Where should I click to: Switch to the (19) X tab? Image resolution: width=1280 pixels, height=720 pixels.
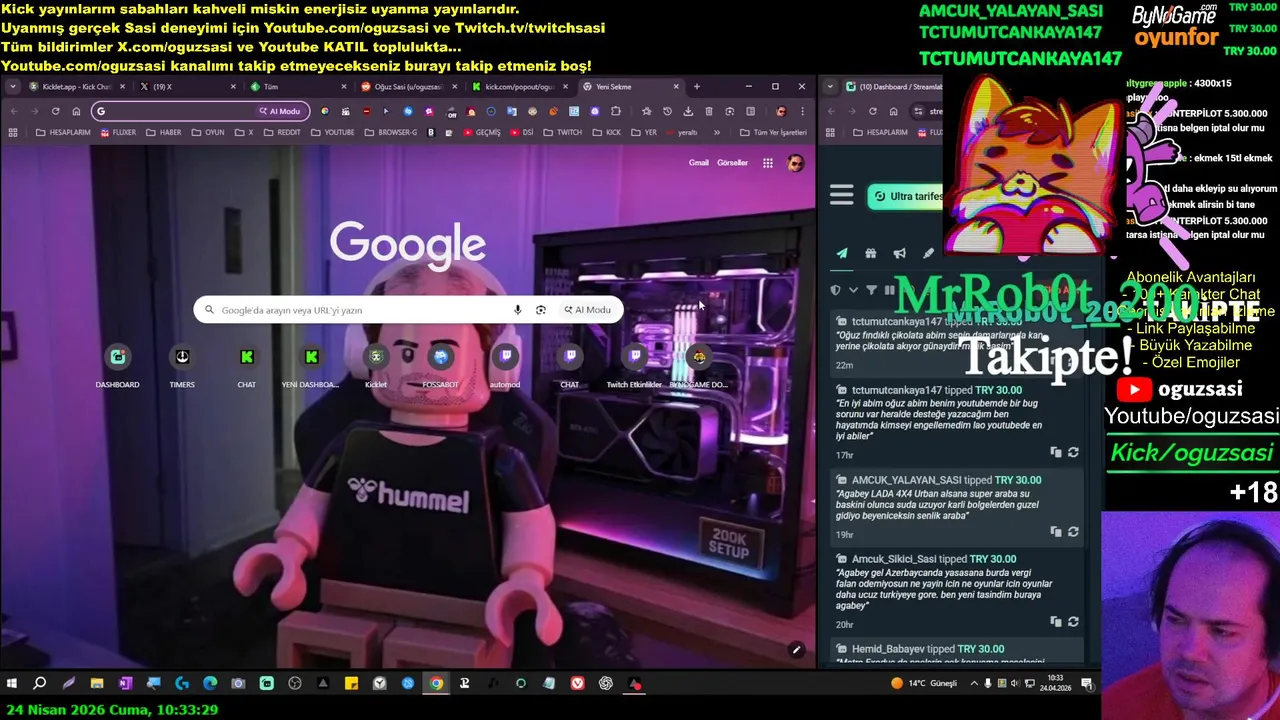point(187,87)
